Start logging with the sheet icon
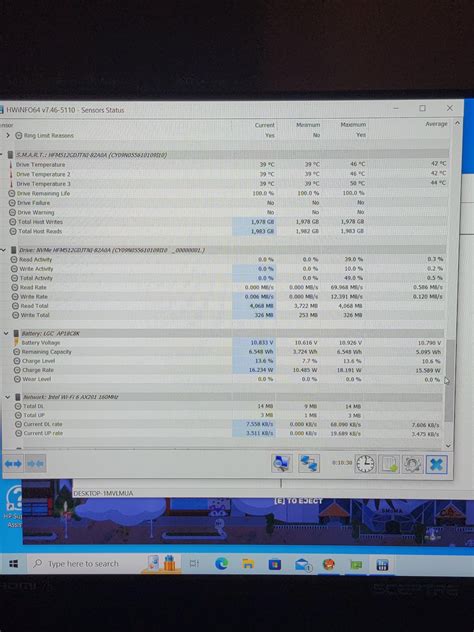This screenshot has height=632, width=474. [x=389, y=464]
